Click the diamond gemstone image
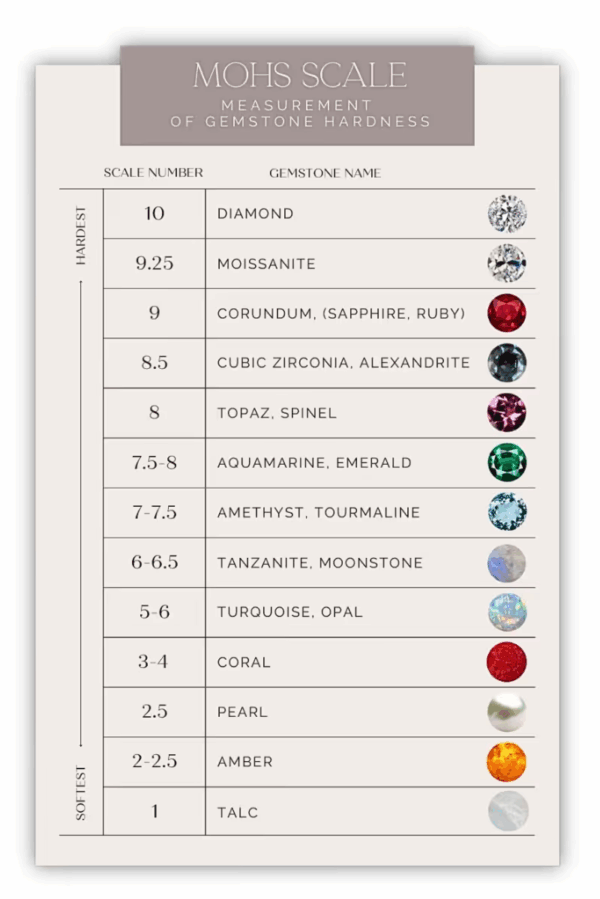The height and width of the screenshot is (899, 600). tap(507, 214)
